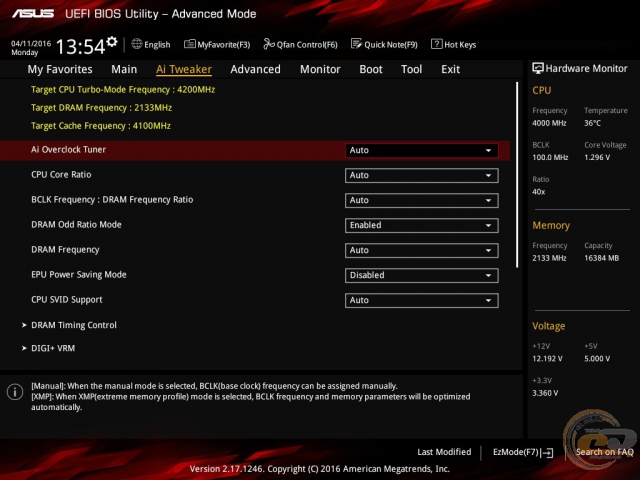Click the settings list vertical scrollbar
The height and width of the screenshot is (480, 640).
[517, 175]
